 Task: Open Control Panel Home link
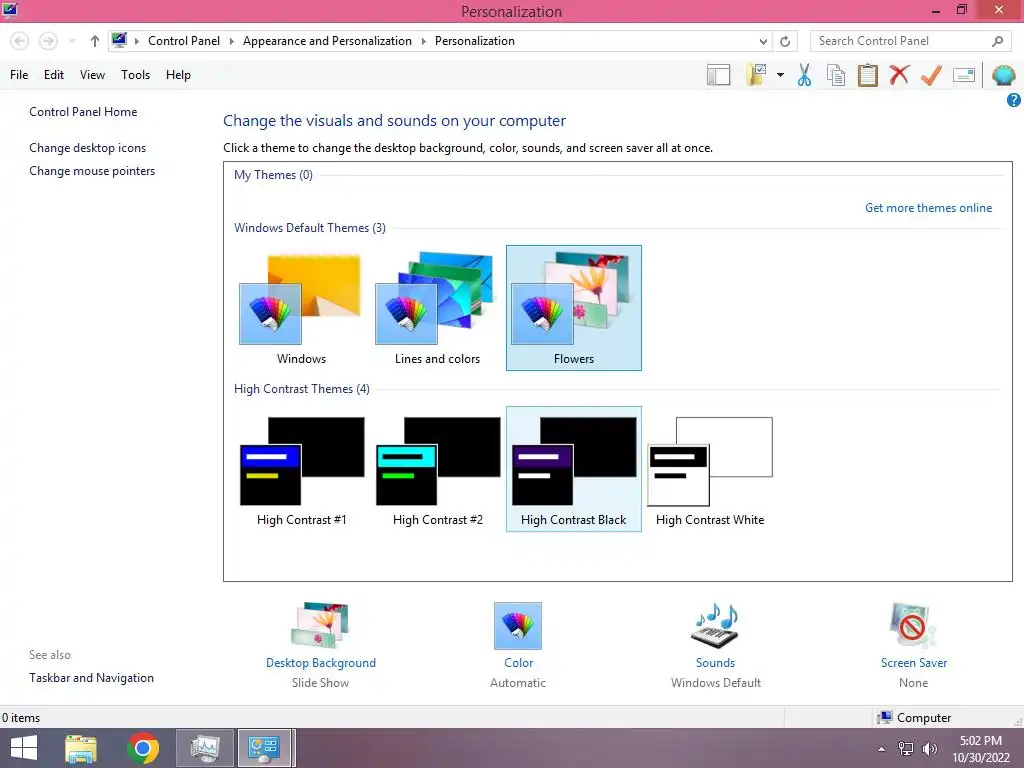[83, 112]
